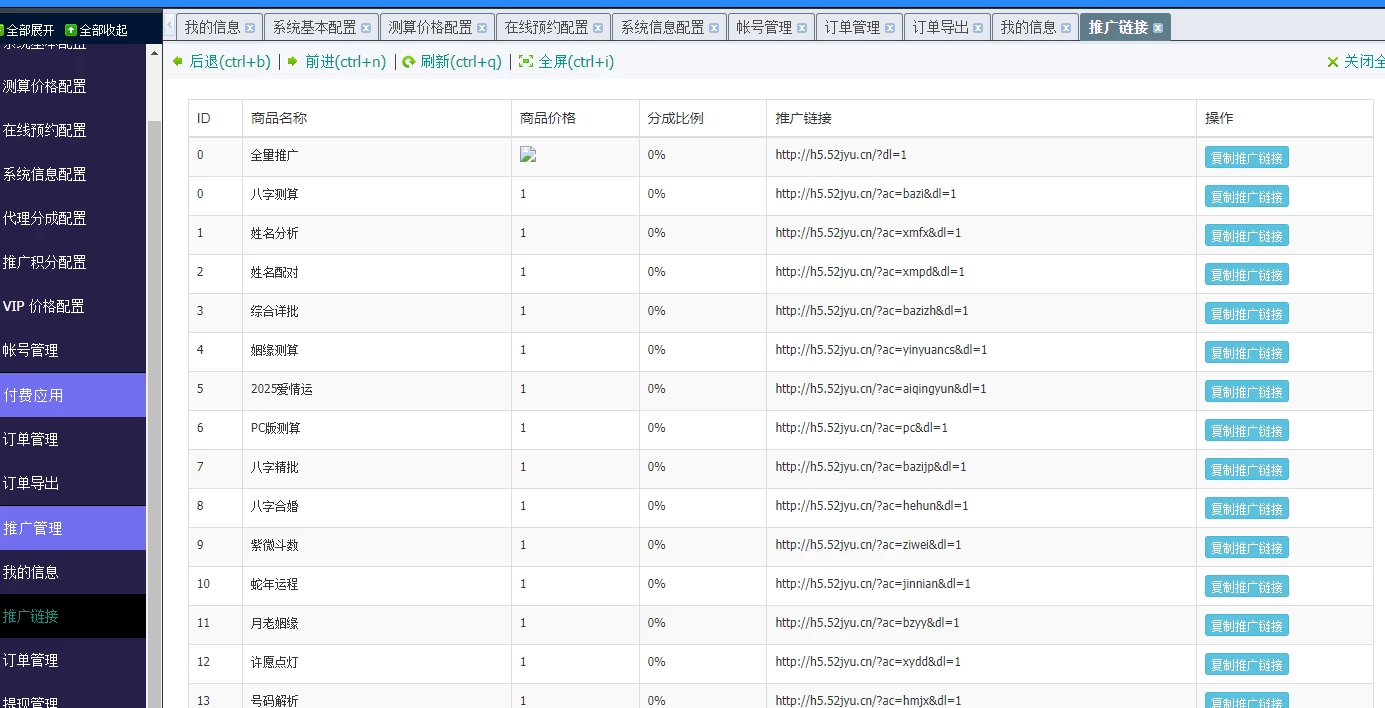Copy the promotion link for 紫微斗数
The height and width of the screenshot is (708, 1385).
[1246, 548]
